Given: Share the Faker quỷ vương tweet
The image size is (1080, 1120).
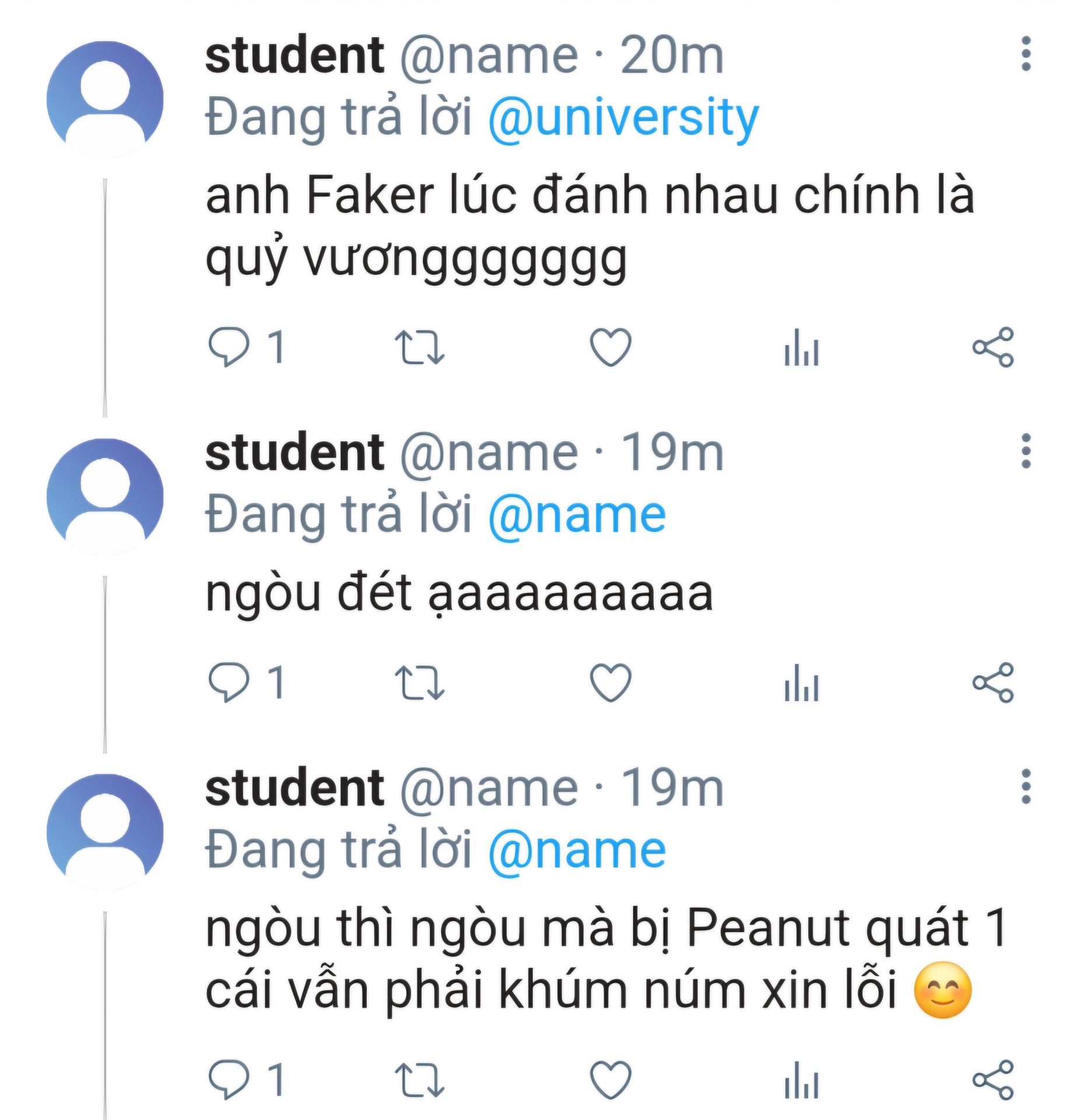Looking at the screenshot, I should (993, 347).
